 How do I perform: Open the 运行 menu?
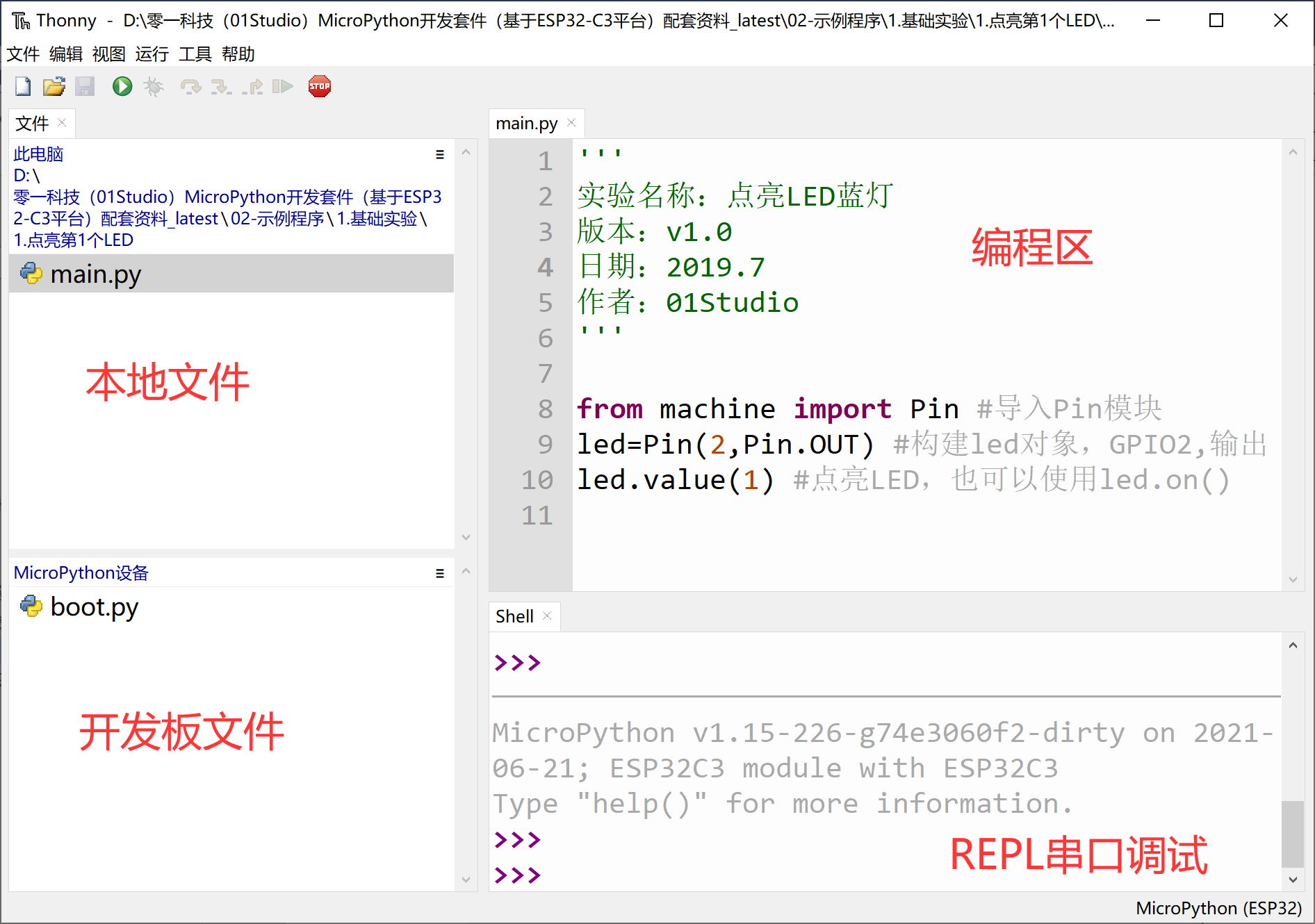click(152, 53)
